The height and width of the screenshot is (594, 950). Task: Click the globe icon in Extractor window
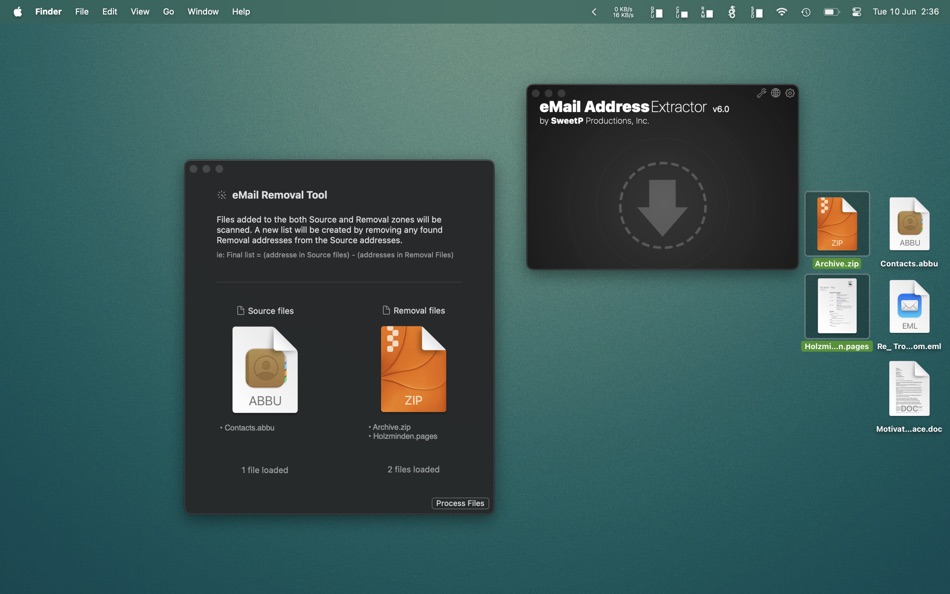[x=776, y=93]
